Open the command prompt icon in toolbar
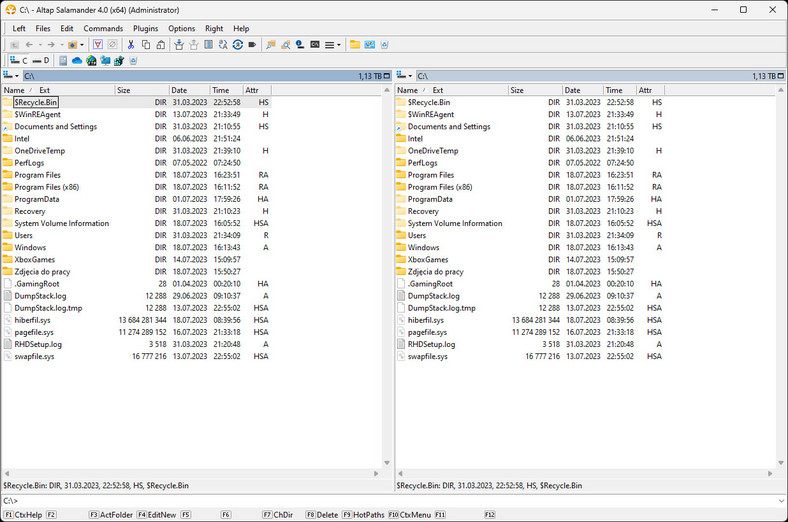The height and width of the screenshot is (522, 788). (314, 45)
